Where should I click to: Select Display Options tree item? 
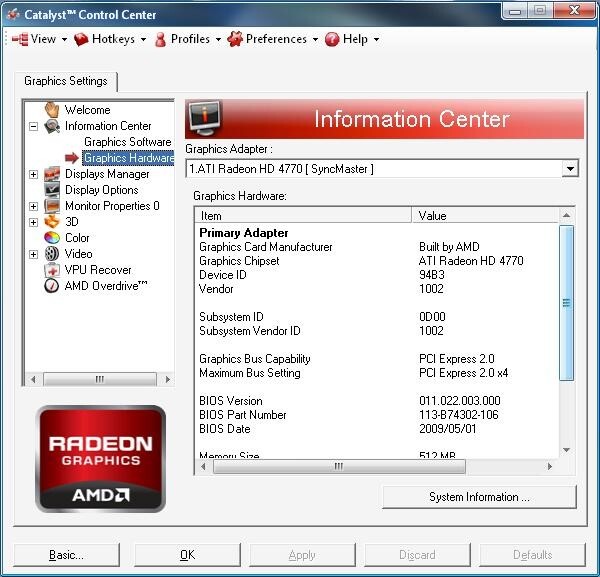click(x=102, y=190)
